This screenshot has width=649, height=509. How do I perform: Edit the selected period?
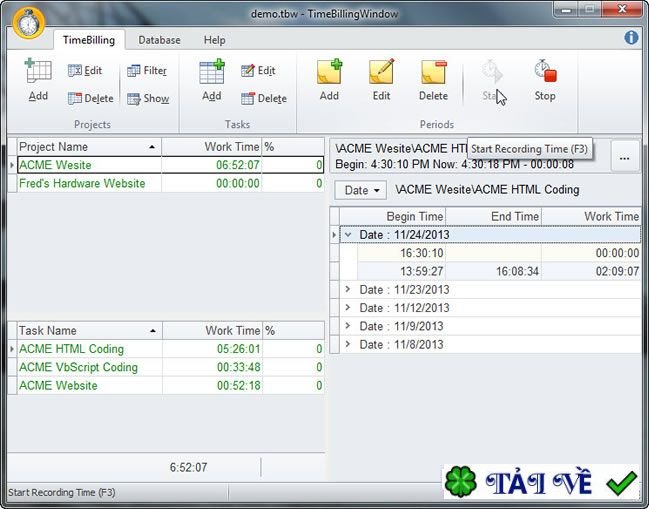point(381,80)
